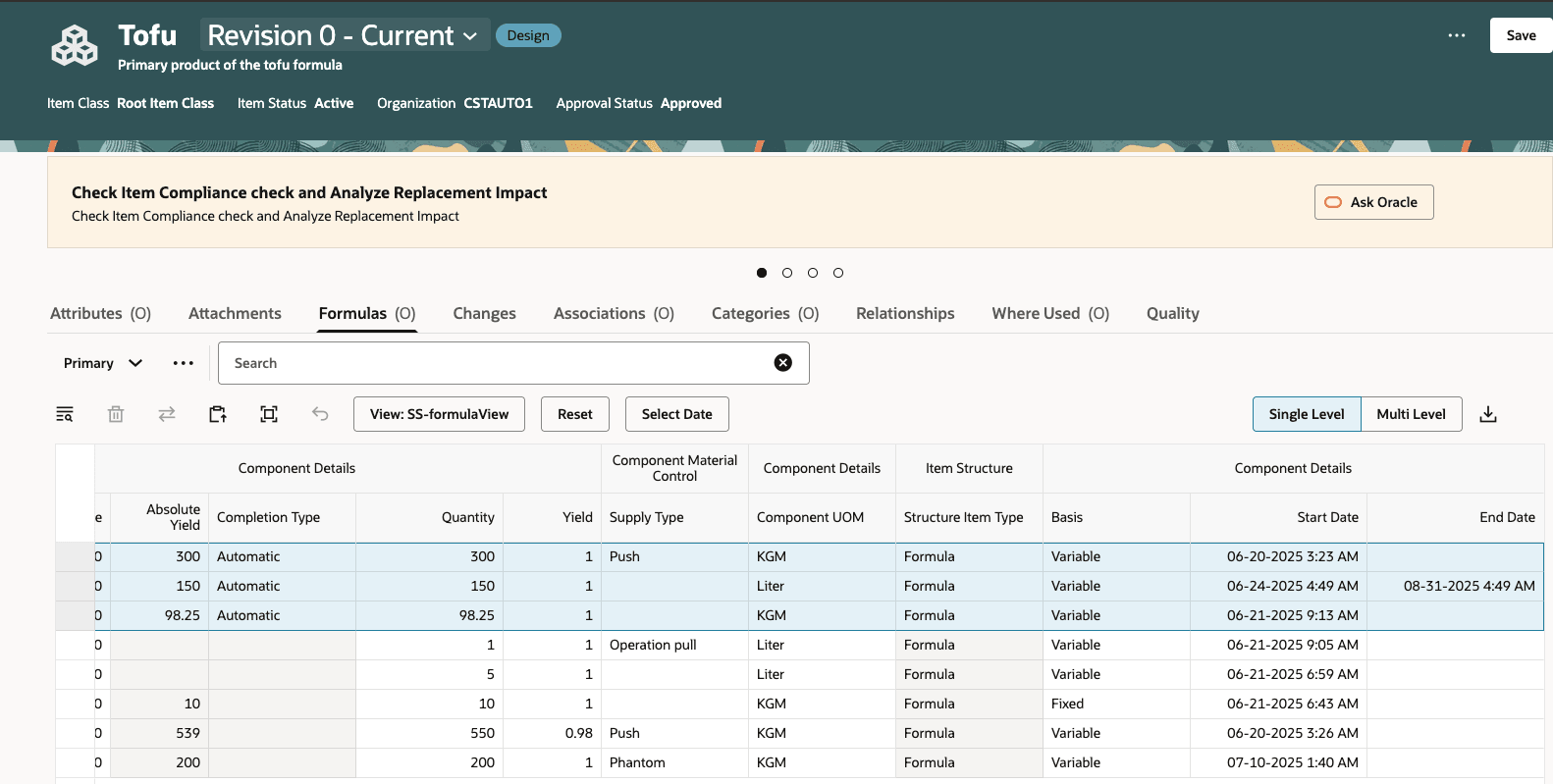
Task: Open the top-right more options ellipsis
Action: click(x=1457, y=35)
